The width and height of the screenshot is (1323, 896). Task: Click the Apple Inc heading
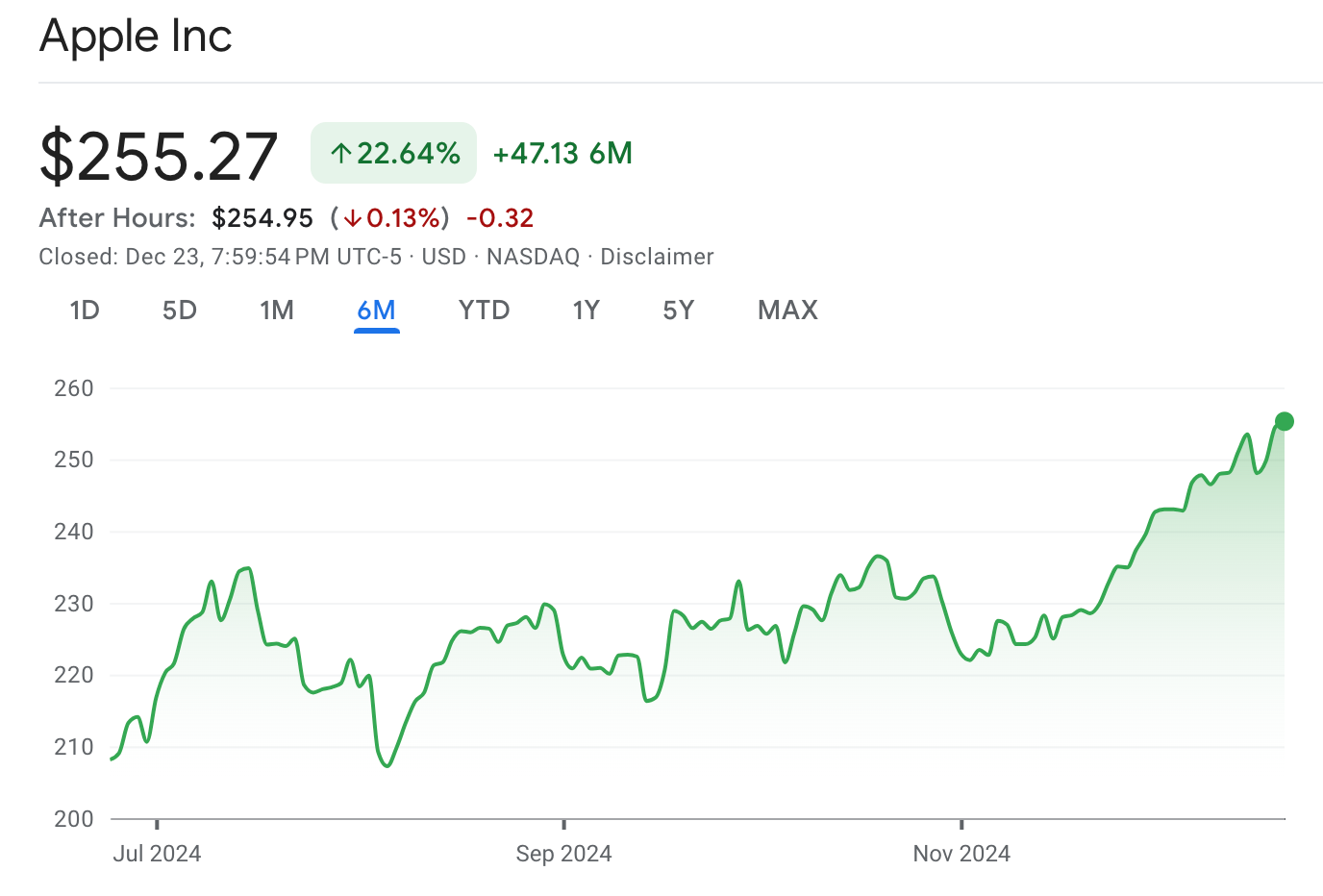tap(136, 37)
